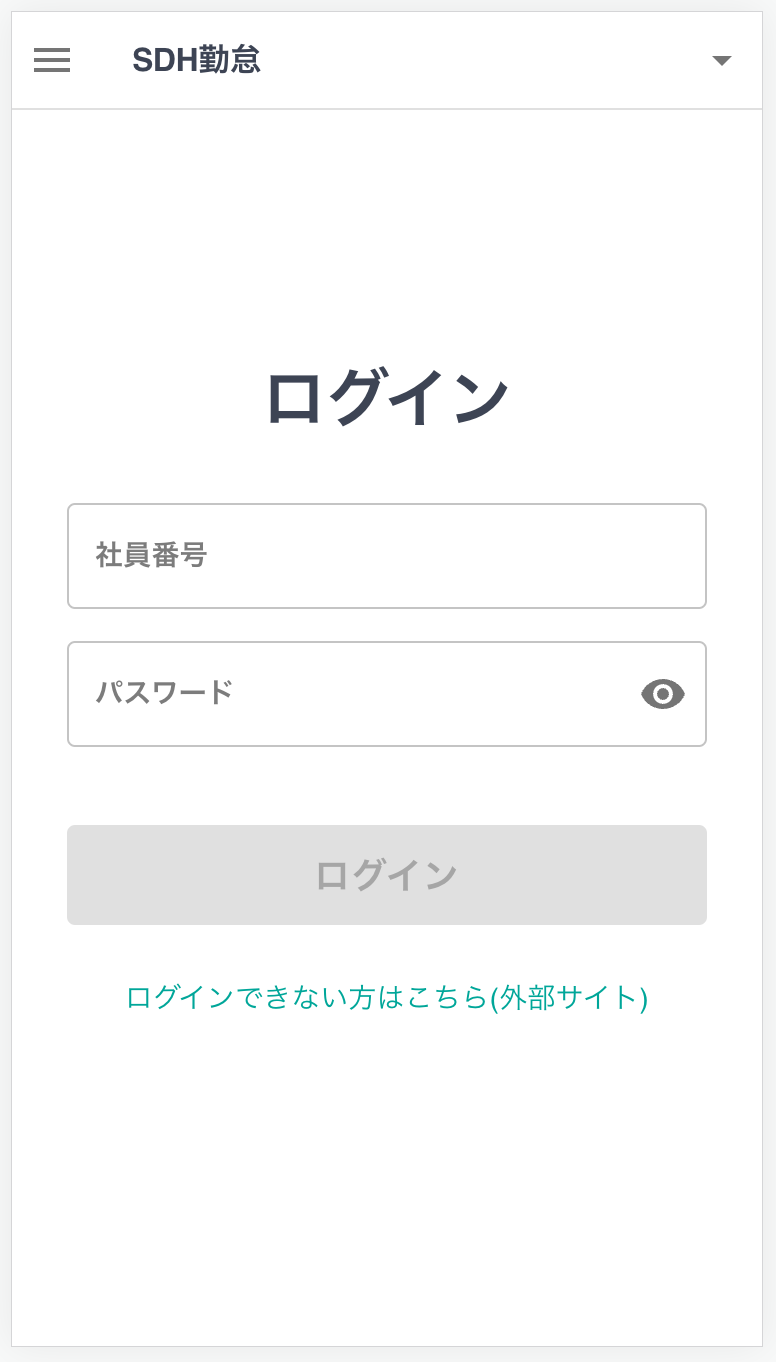The image size is (776, 1362).
Task: Click the ログイン page heading
Action: (387, 395)
